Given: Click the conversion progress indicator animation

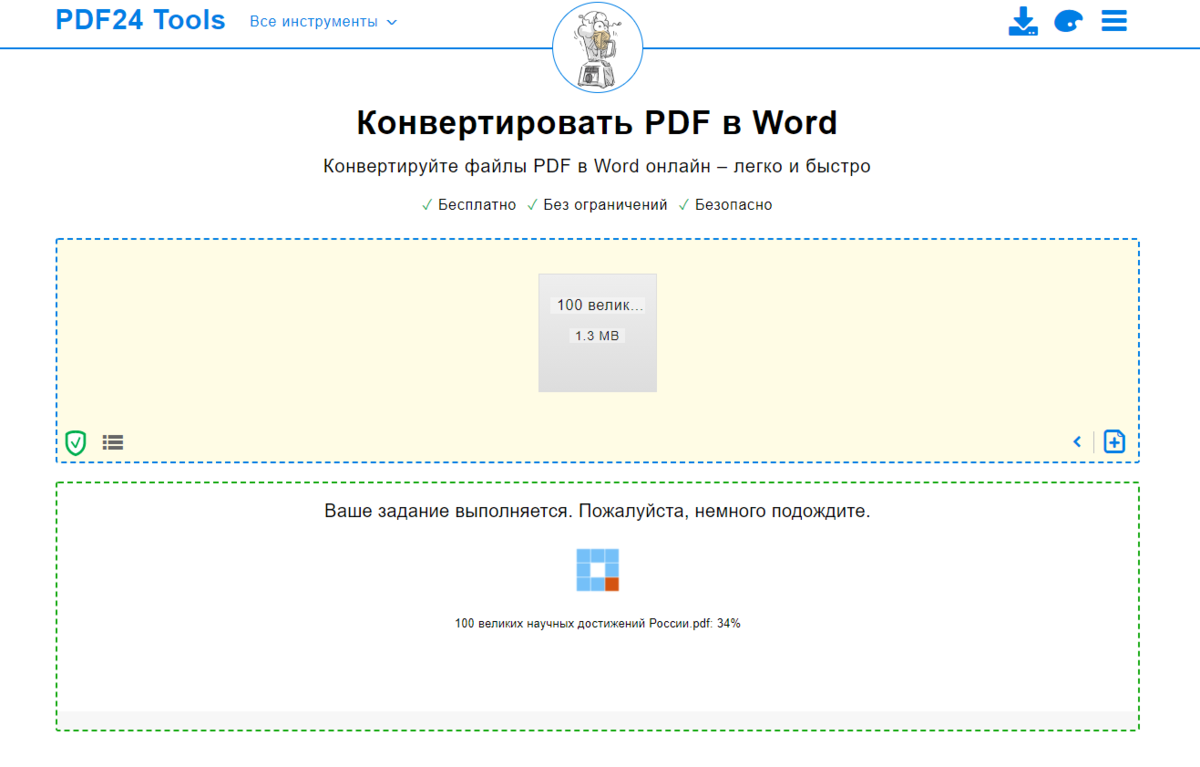Looking at the screenshot, I should [597, 570].
